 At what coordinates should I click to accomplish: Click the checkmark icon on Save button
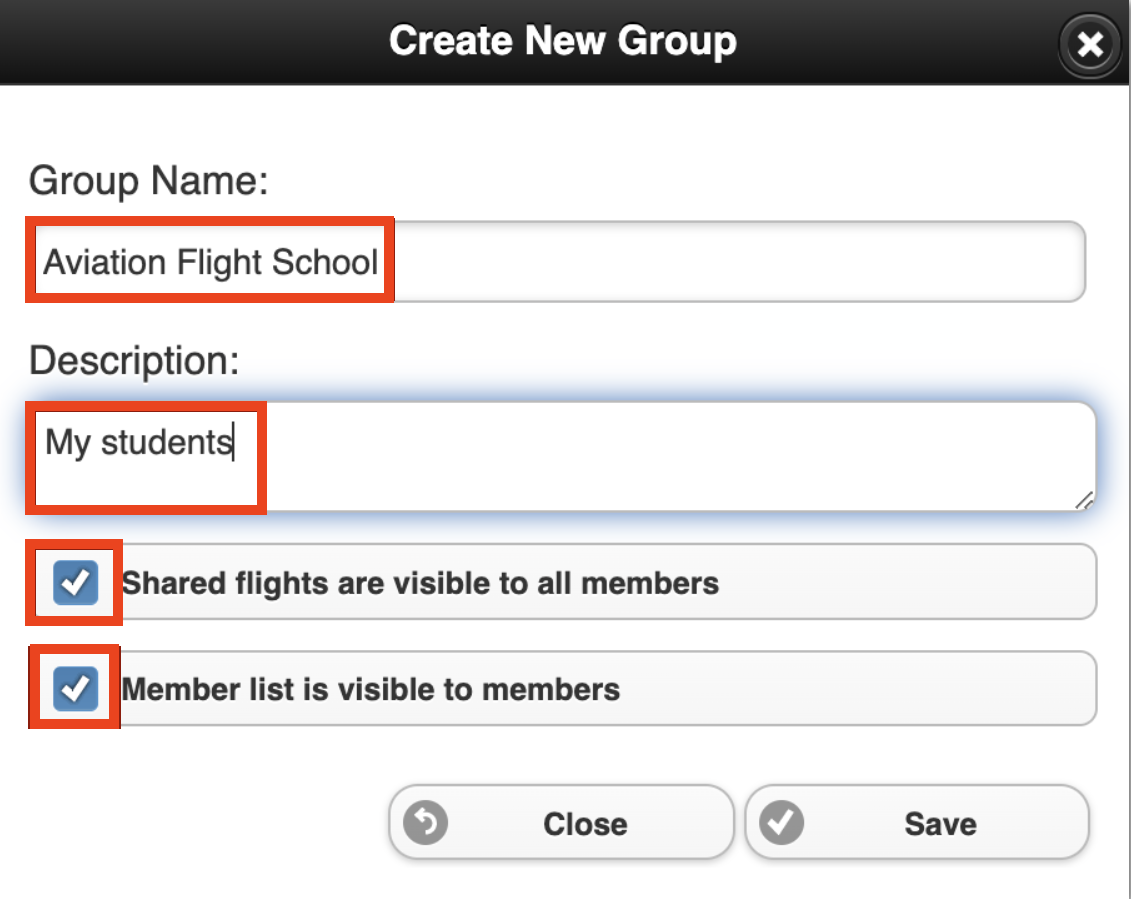point(781,823)
